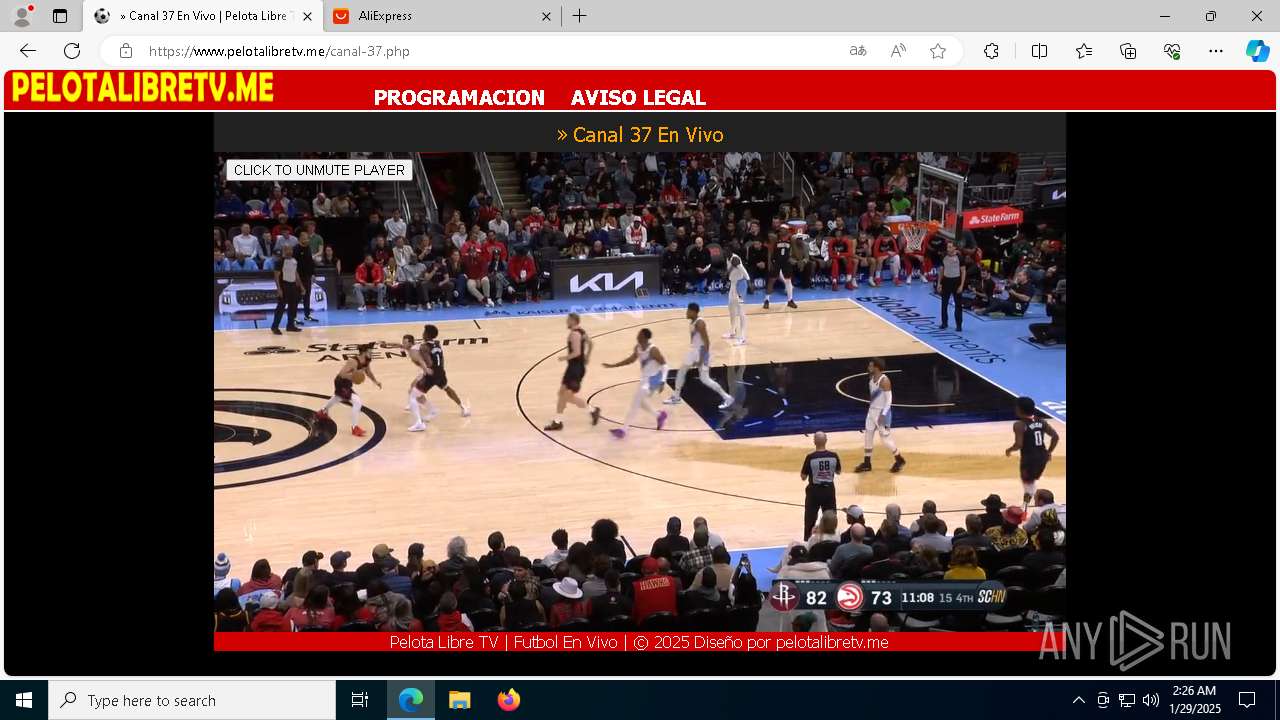The image size is (1280, 720).
Task: Click the CLICK TO UNMUTE PLAYER button
Action: 319,170
